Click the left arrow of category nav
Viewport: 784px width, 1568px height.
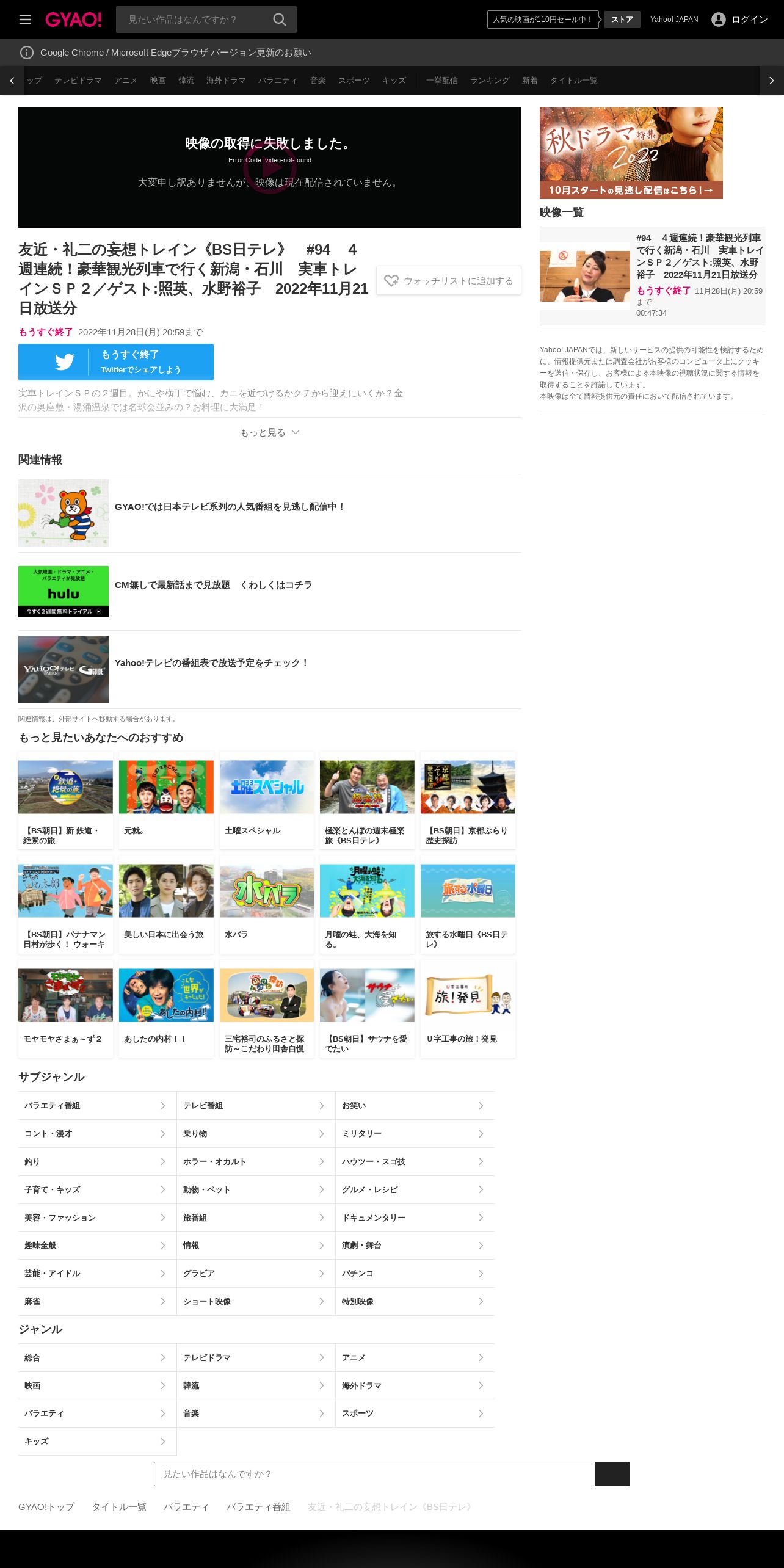point(12,81)
